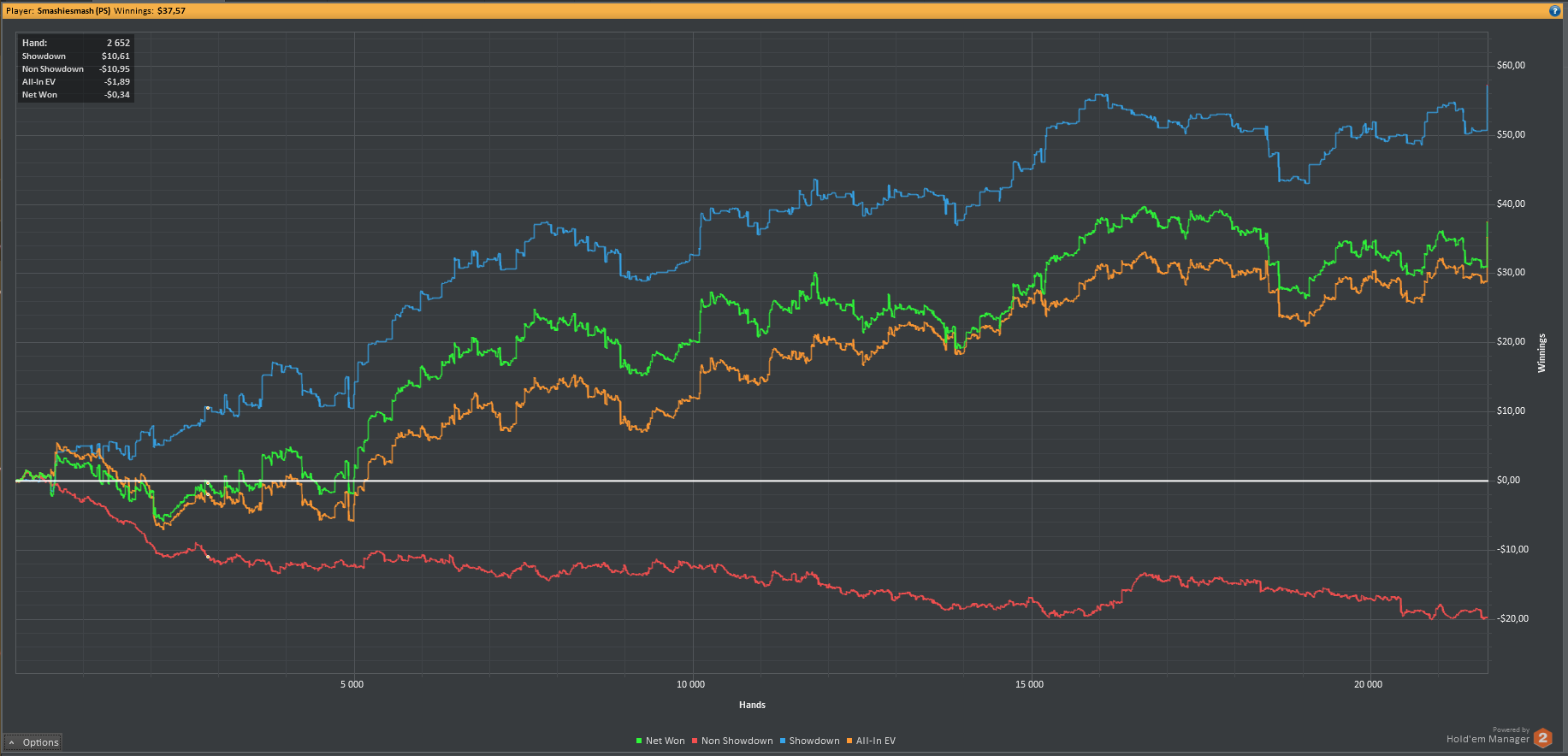This screenshot has height=756, width=1568.
Task: Click the orange All-In EV legend swatch
Action: pyautogui.click(x=849, y=741)
